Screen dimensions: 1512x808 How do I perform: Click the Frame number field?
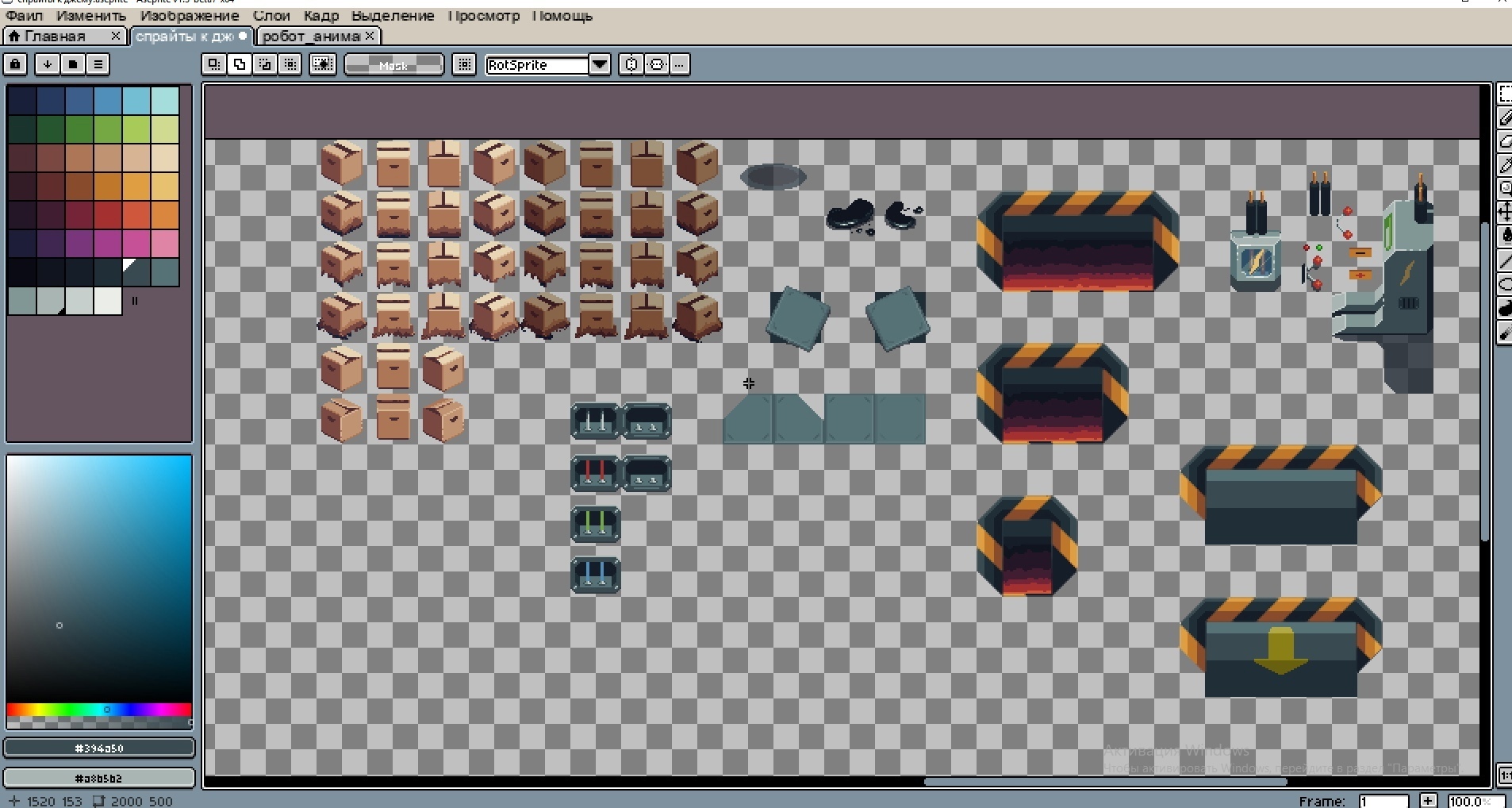(1383, 801)
